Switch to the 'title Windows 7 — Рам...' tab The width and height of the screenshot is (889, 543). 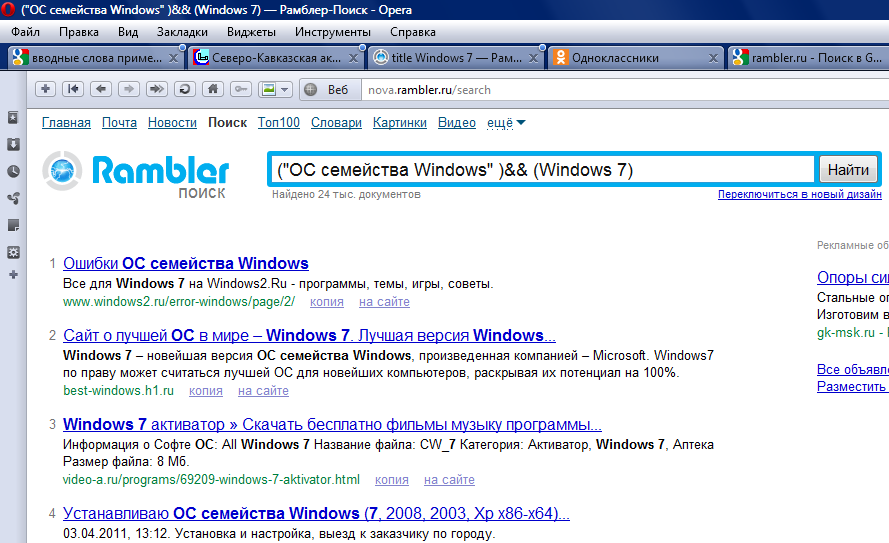click(456, 58)
